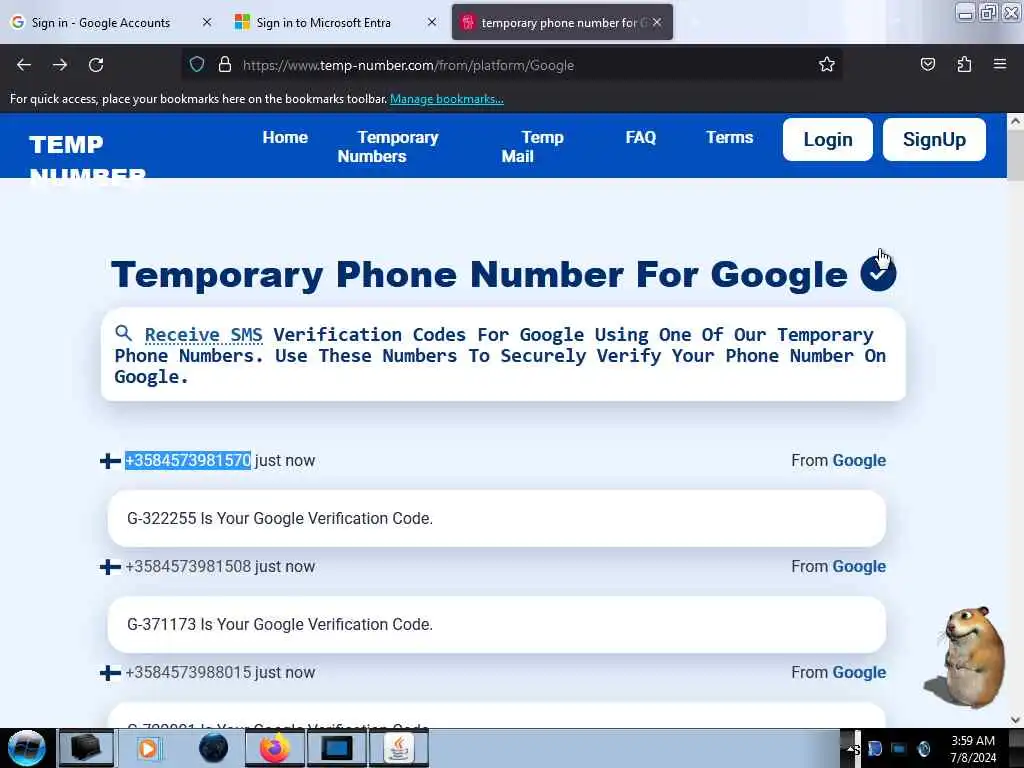The image size is (1024, 768).
Task: Bookmark this page with the star icon
Action: pos(827,64)
